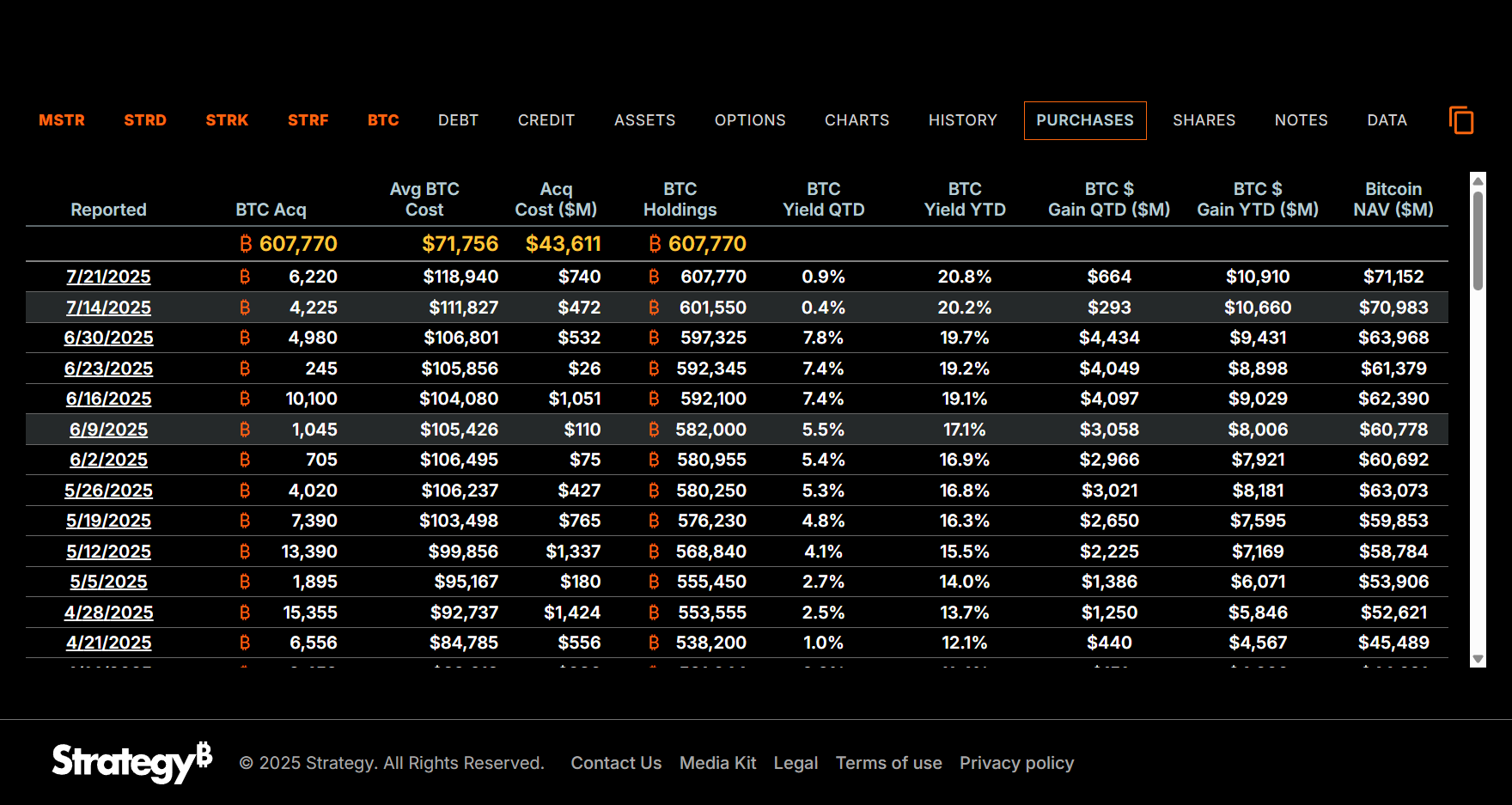Click the 7.8% yield QTD cell
The height and width of the screenshot is (805, 1512).
pos(823,338)
